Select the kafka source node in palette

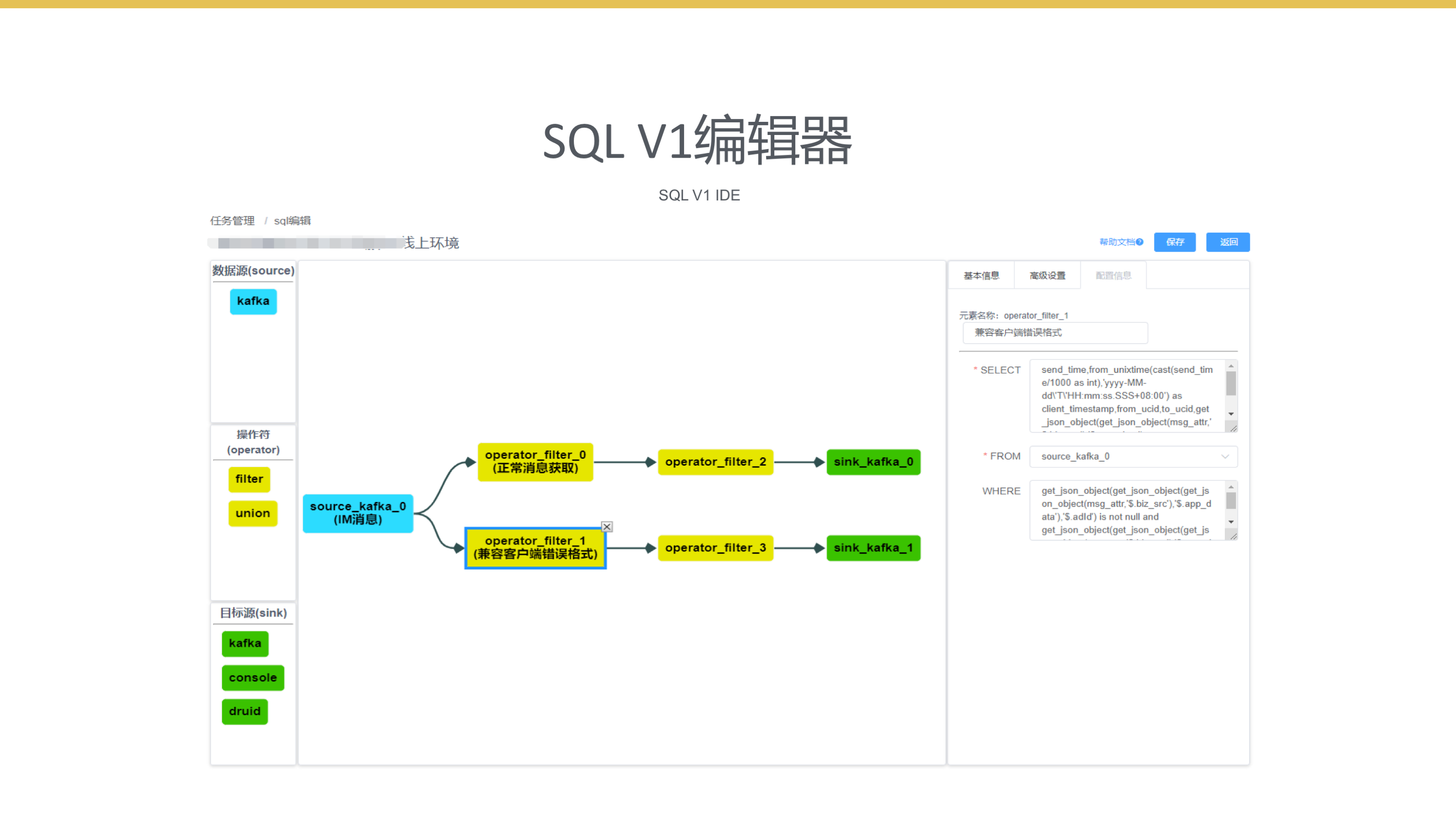(x=253, y=301)
